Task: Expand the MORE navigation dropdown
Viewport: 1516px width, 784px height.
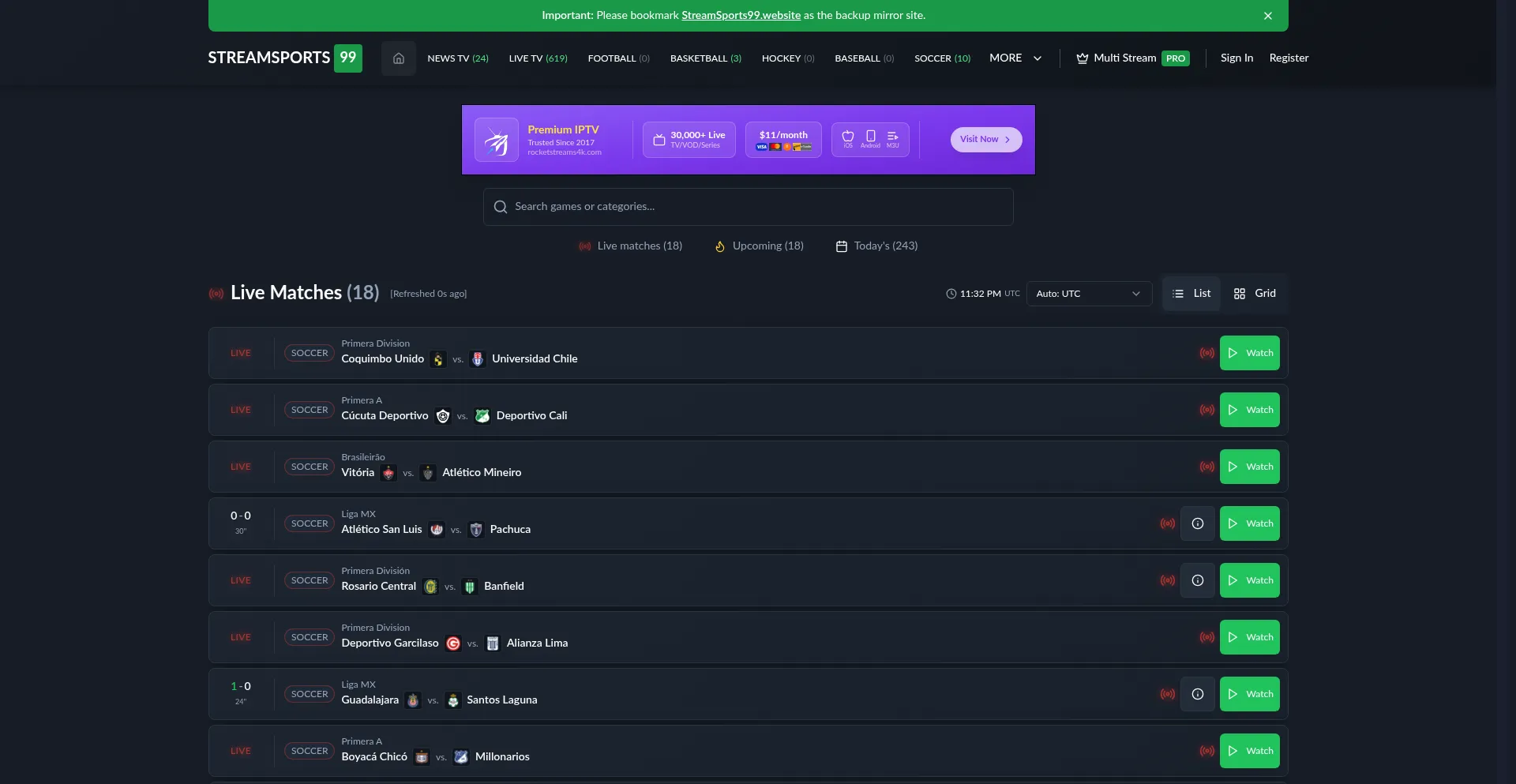Action: 1015,58
